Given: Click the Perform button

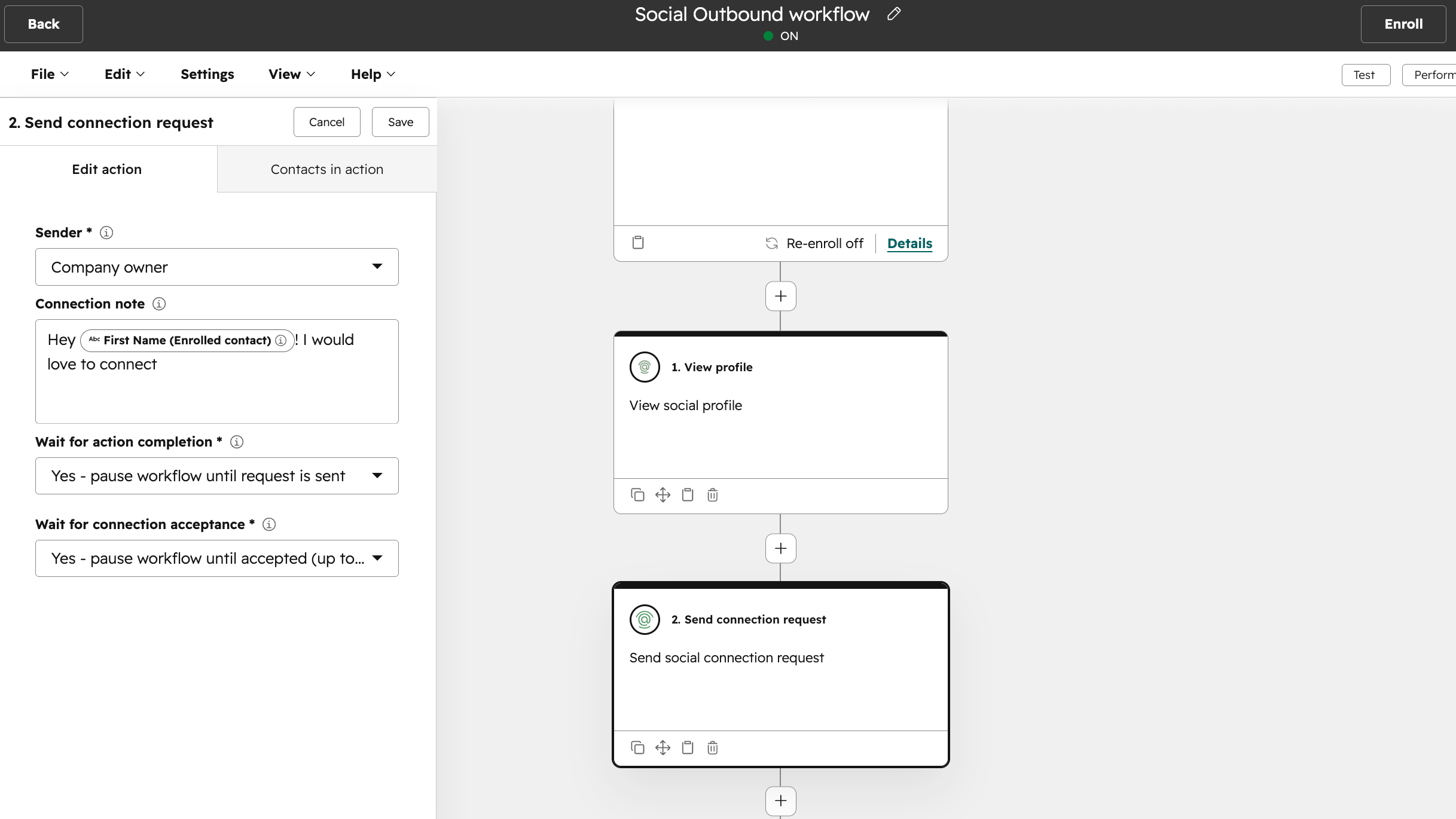Looking at the screenshot, I should 1429,75.
